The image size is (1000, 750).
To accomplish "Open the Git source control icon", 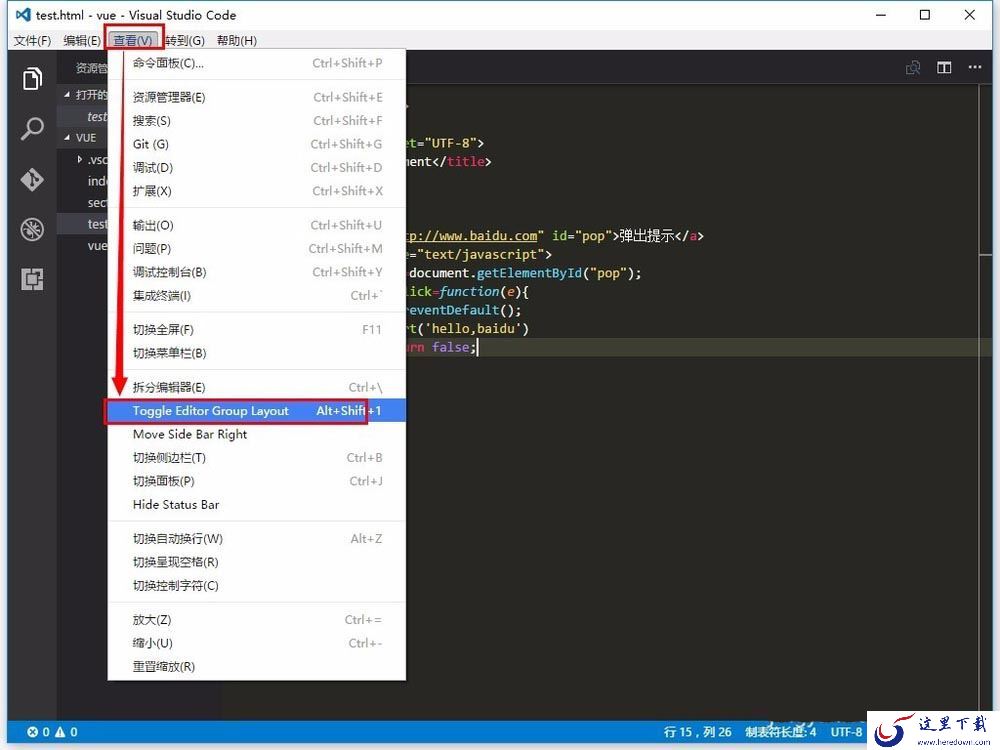I will (32, 179).
